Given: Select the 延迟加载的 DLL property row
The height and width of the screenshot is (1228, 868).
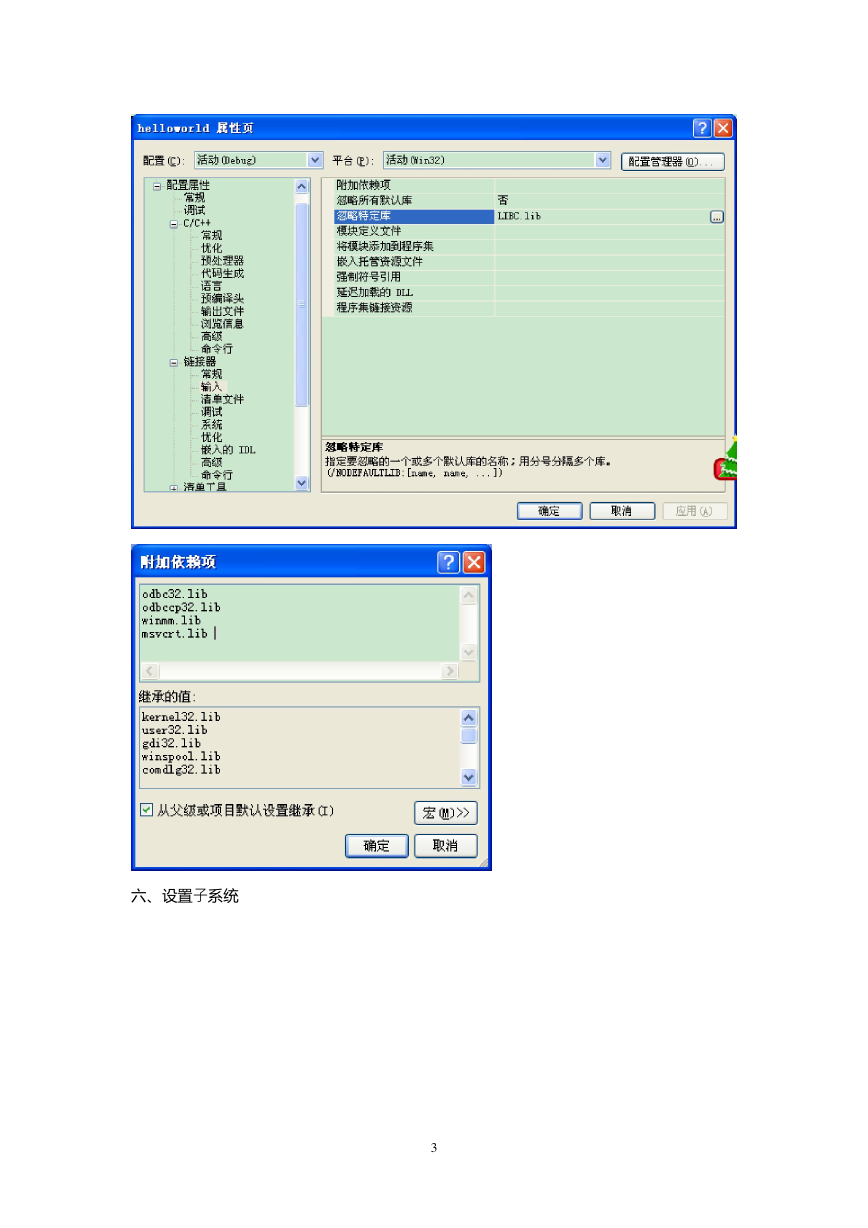Looking at the screenshot, I should click(x=529, y=292).
